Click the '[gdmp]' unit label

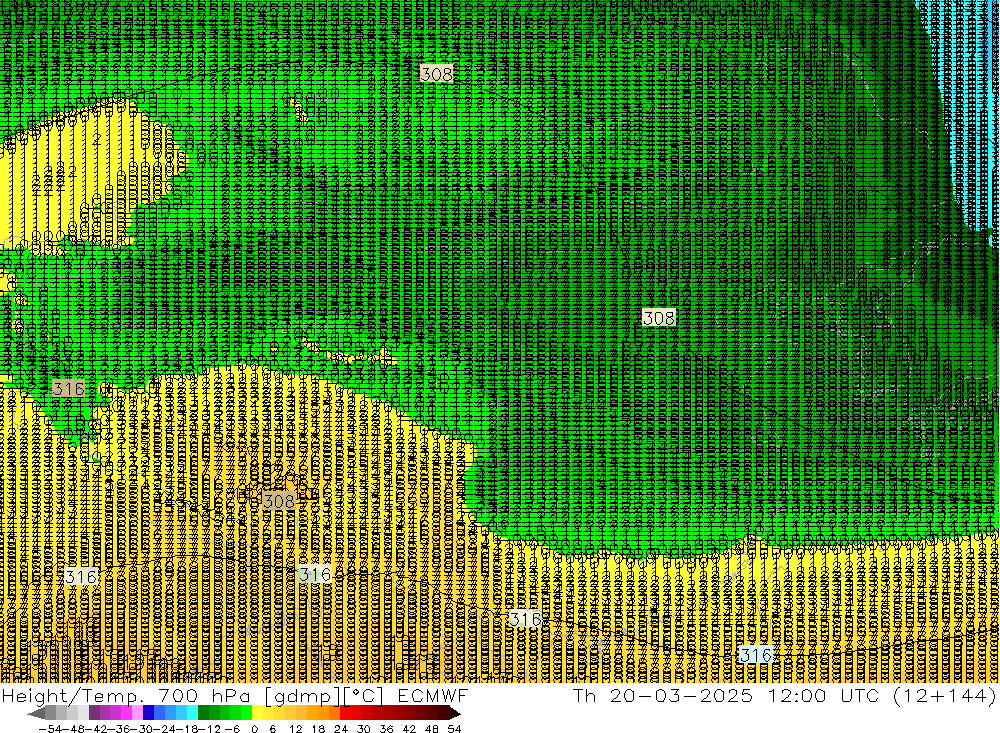pos(302,695)
